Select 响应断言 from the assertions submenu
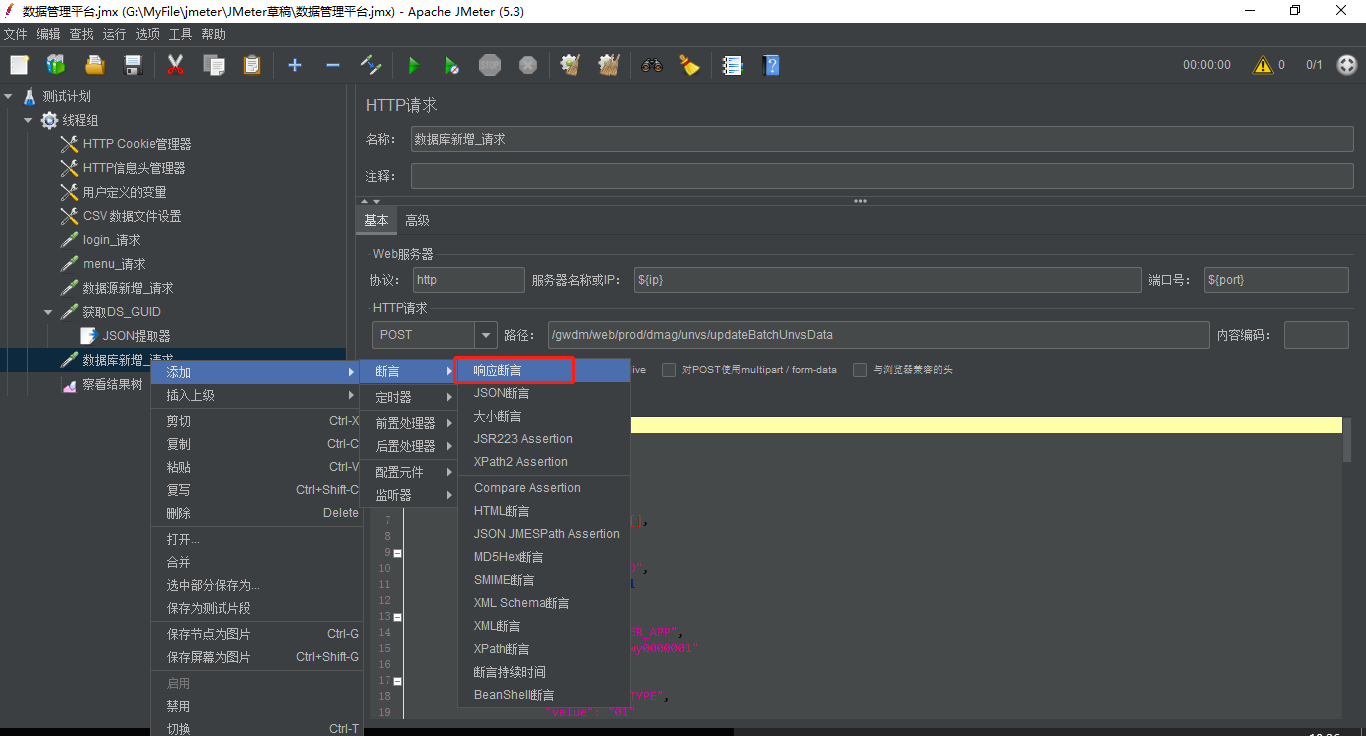1366x736 pixels. point(544,371)
